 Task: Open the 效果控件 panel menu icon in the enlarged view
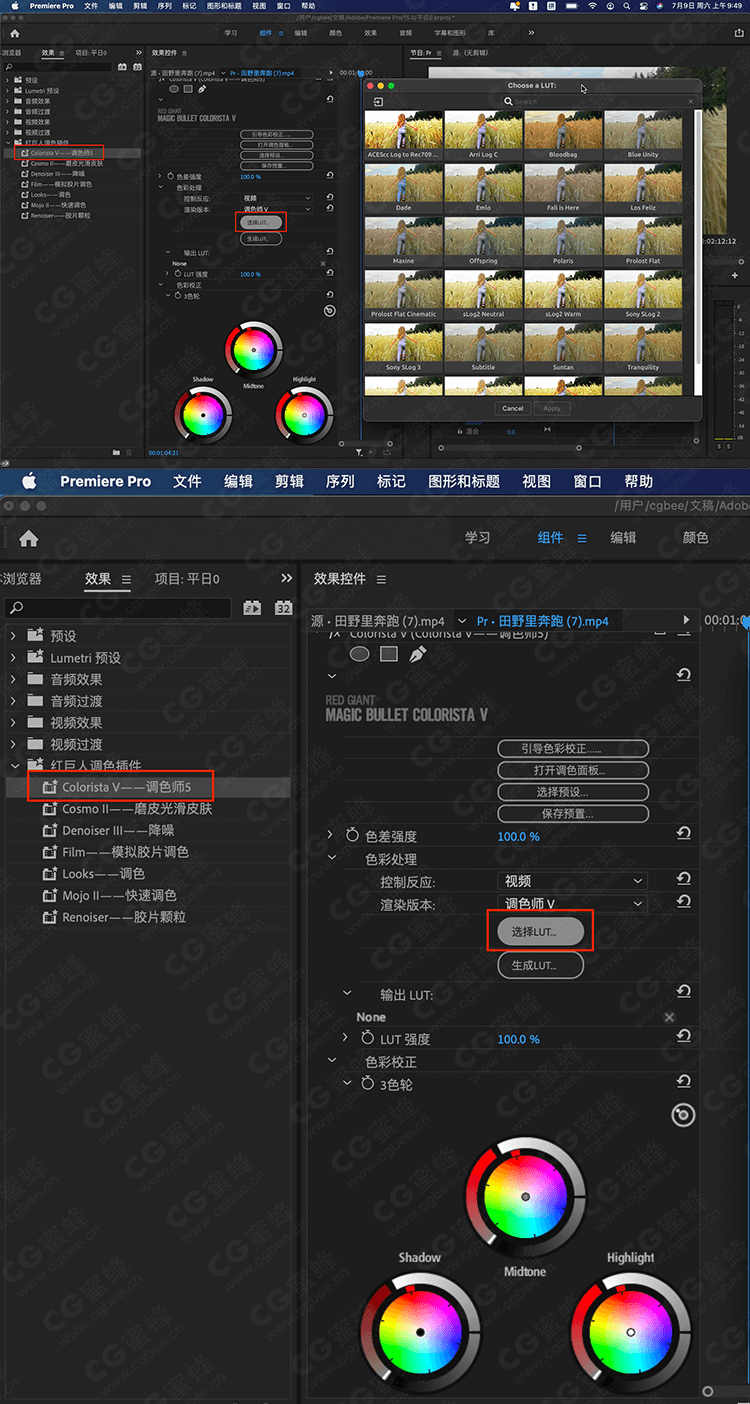pyautogui.click(x=381, y=579)
